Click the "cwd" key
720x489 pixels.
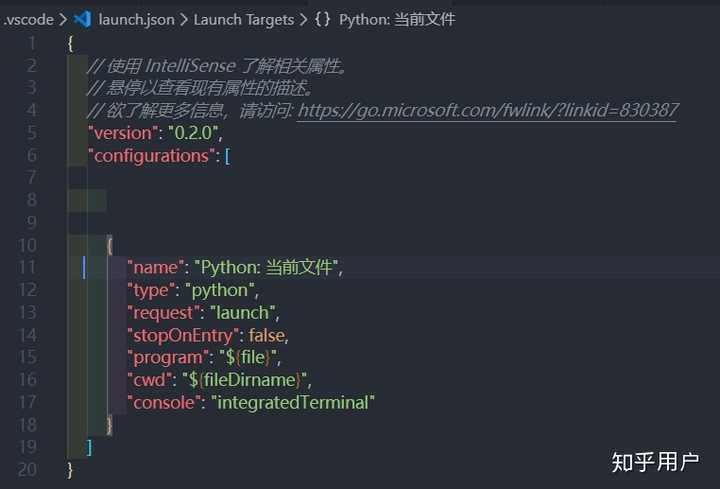(149, 380)
